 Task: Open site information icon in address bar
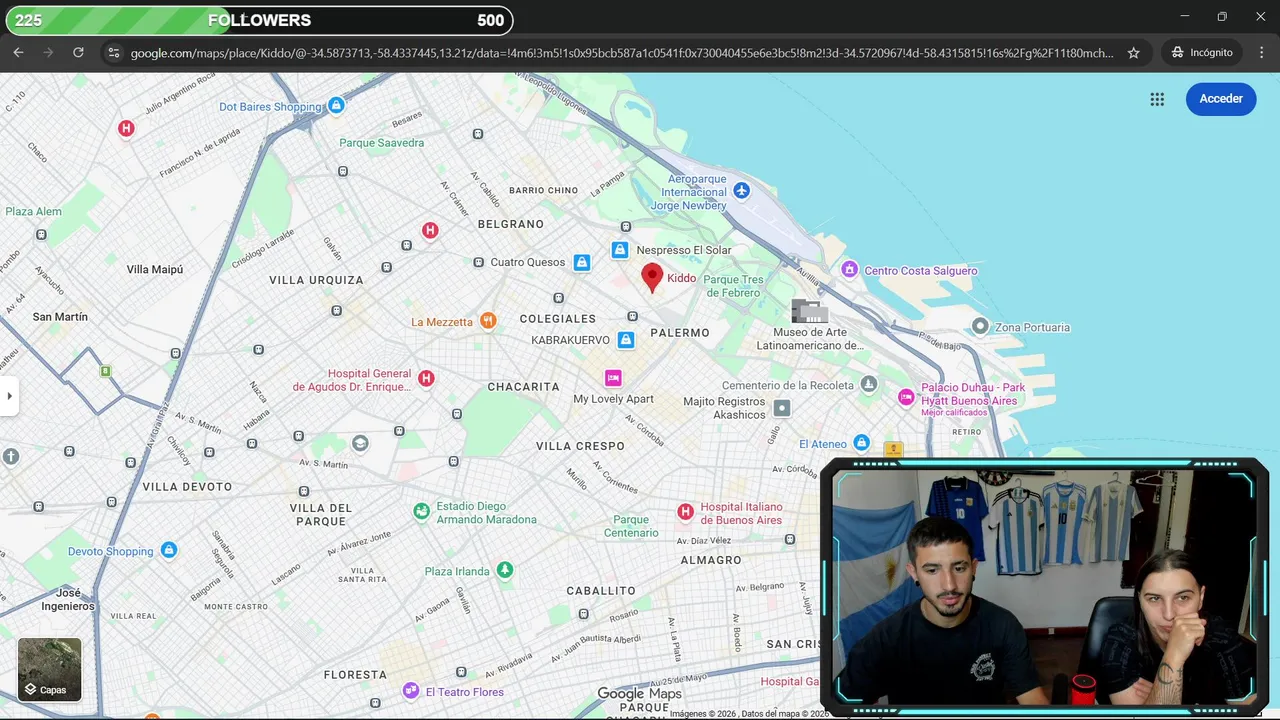(113, 52)
